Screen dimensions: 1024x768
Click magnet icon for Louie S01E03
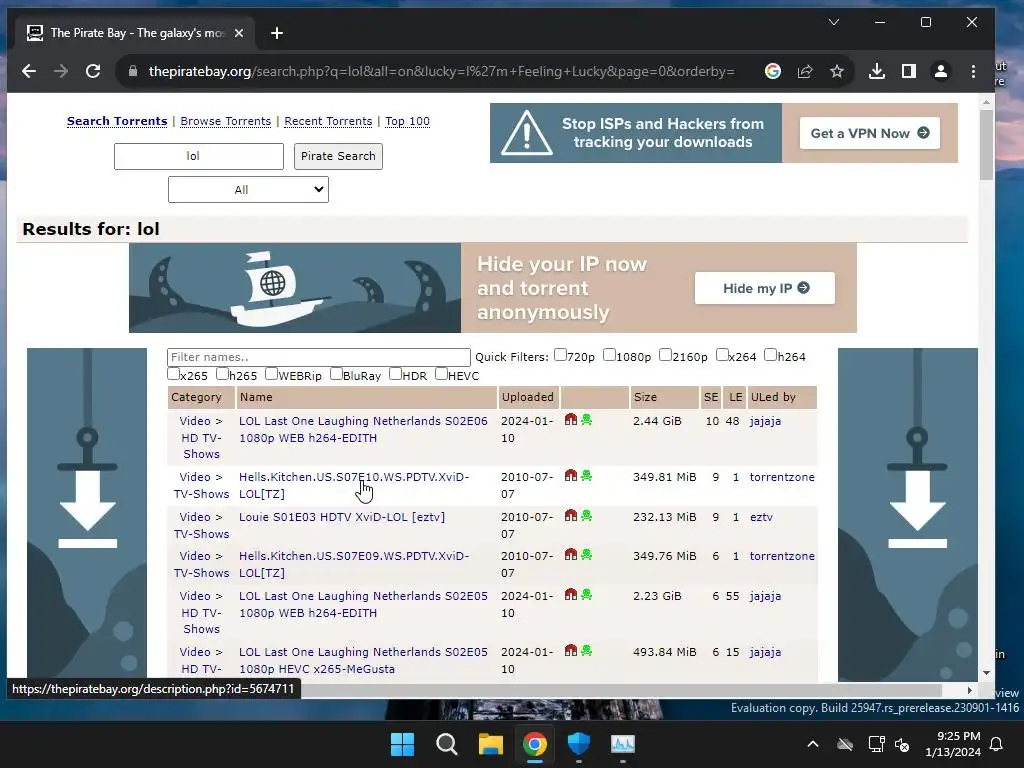[x=571, y=515]
